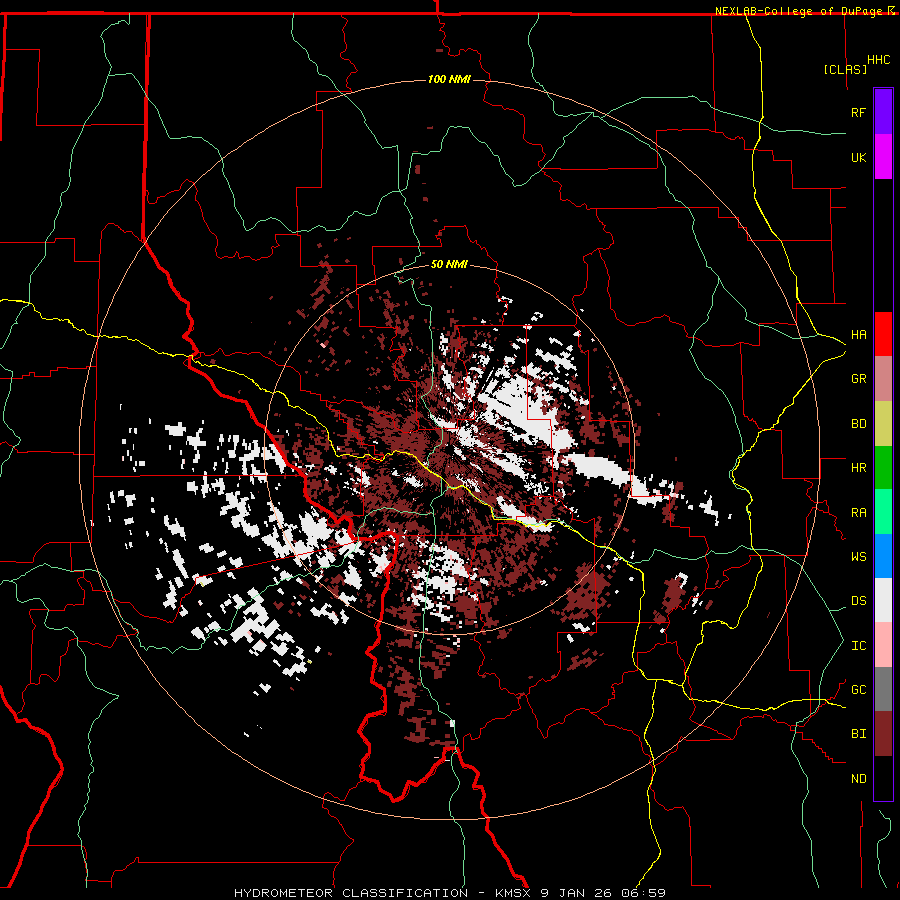Click the DS white legend swatch

883,600
